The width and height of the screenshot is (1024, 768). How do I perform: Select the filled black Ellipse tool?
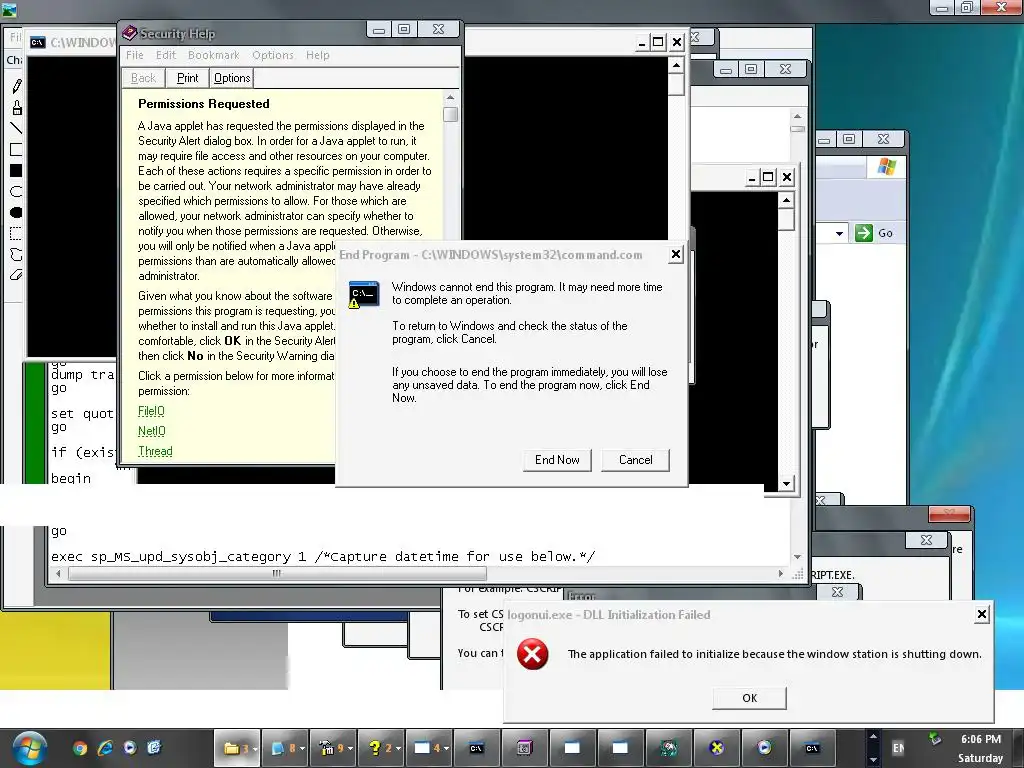(x=16, y=212)
